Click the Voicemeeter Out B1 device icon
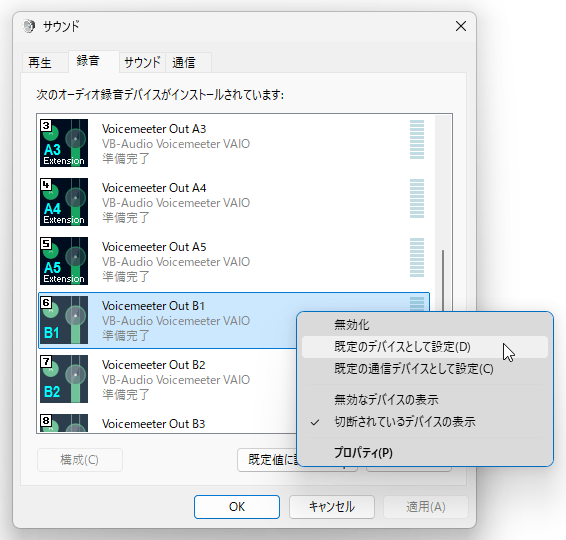The width and height of the screenshot is (566, 540). (x=64, y=320)
